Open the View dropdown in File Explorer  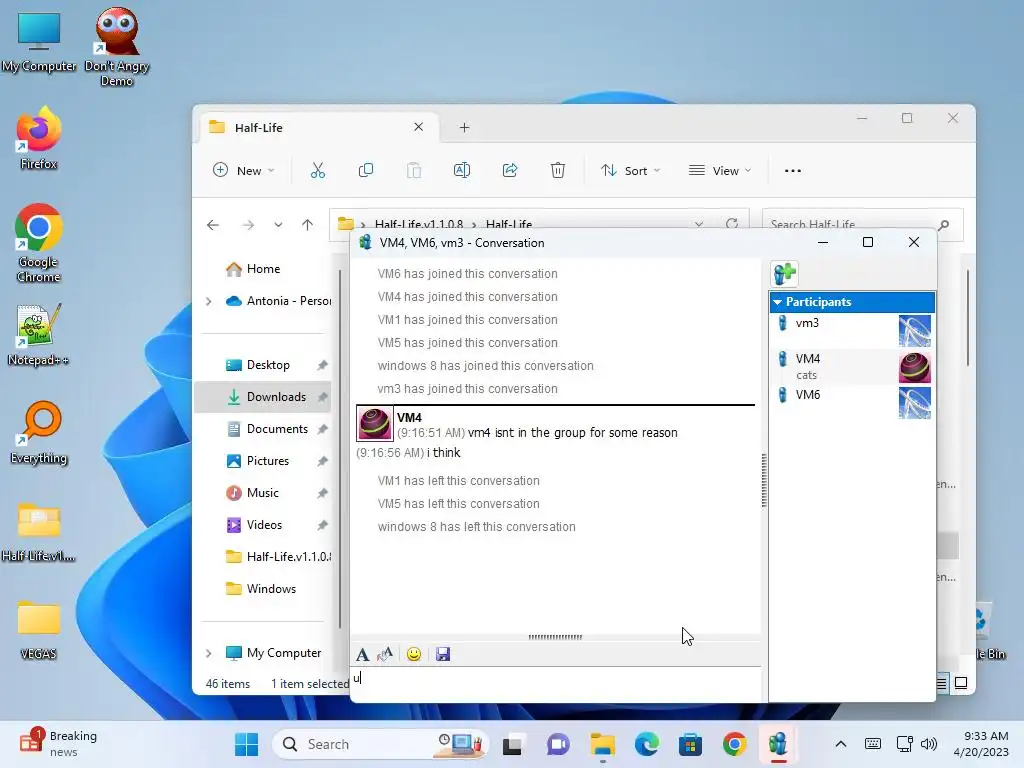tap(720, 170)
